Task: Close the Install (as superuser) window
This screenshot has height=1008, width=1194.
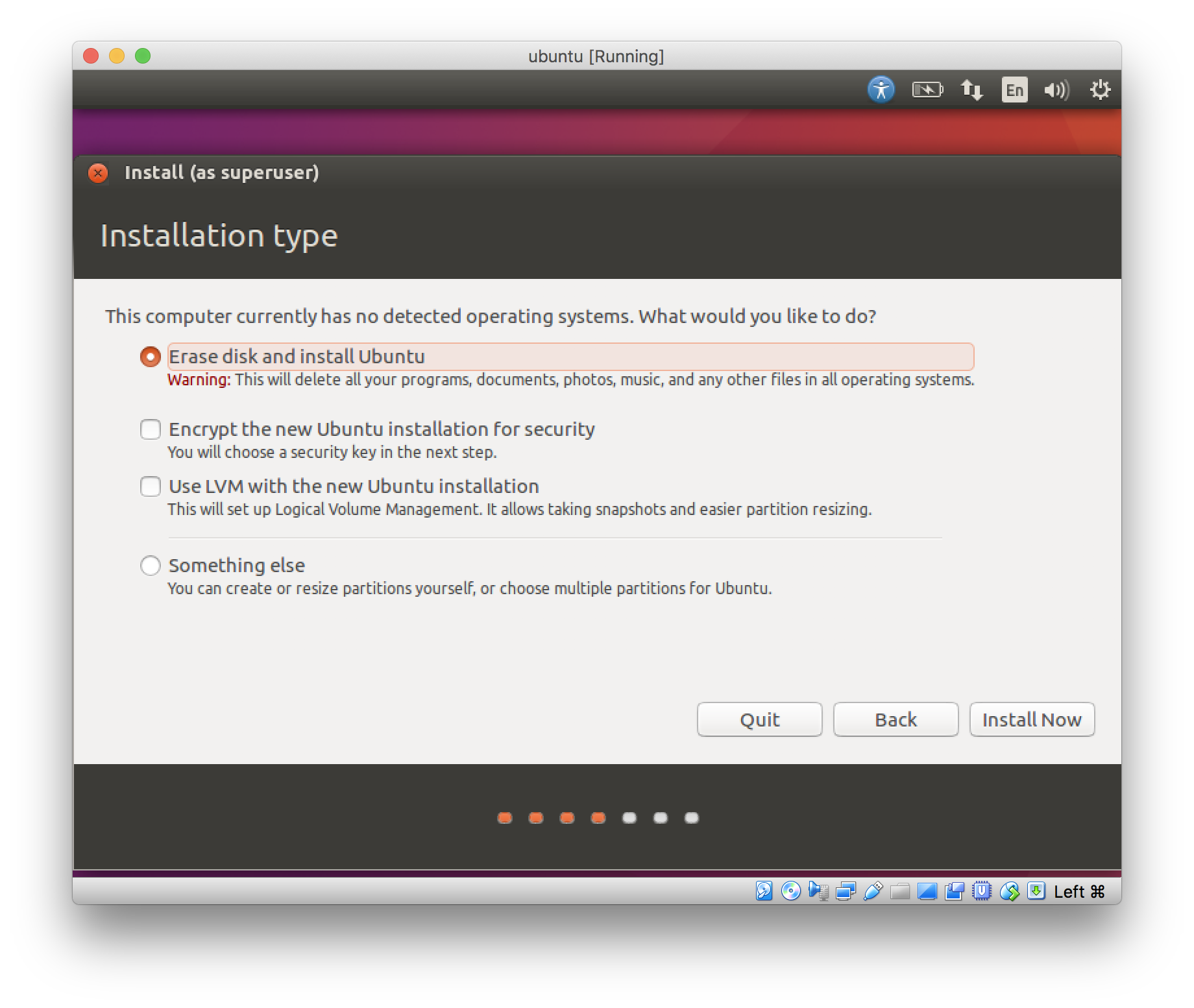Action: [x=98, y=173]
